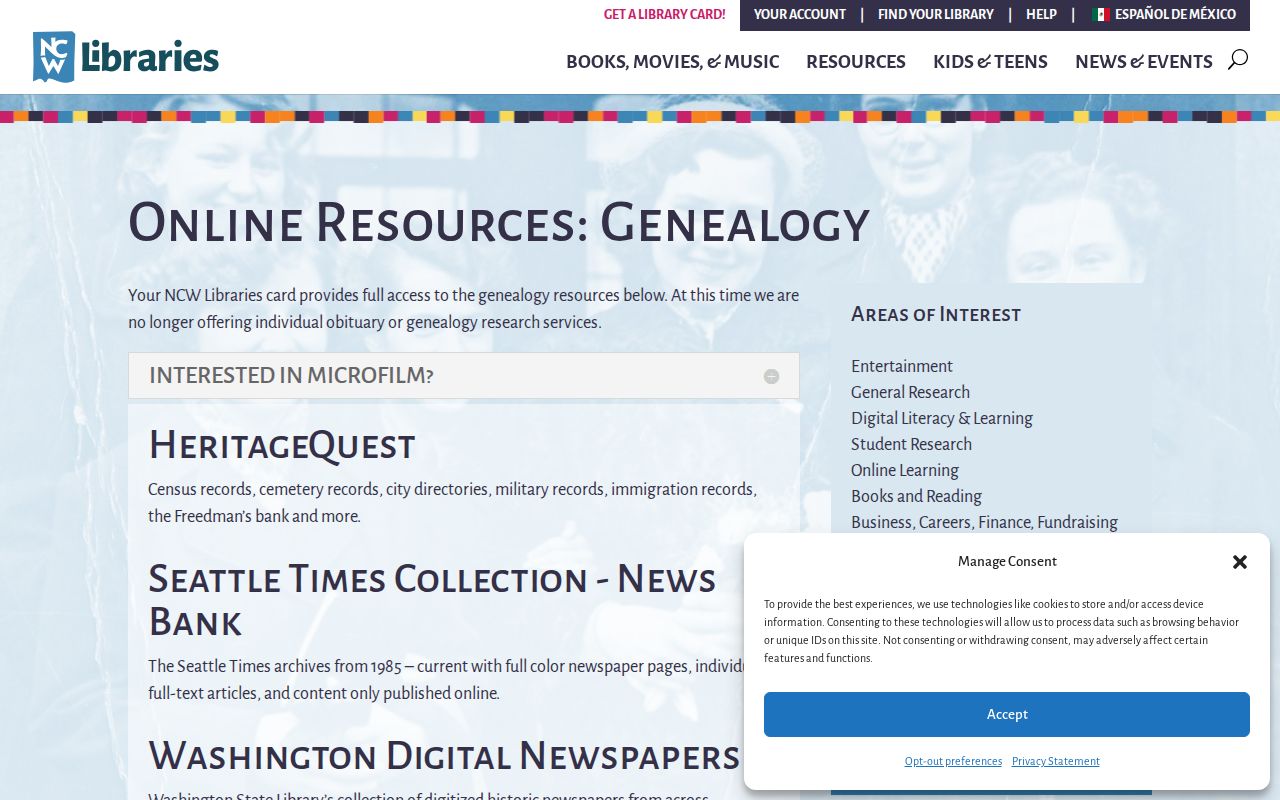Open the Help link
This screenshot has width=1280, height=800.
[1041, 15]
